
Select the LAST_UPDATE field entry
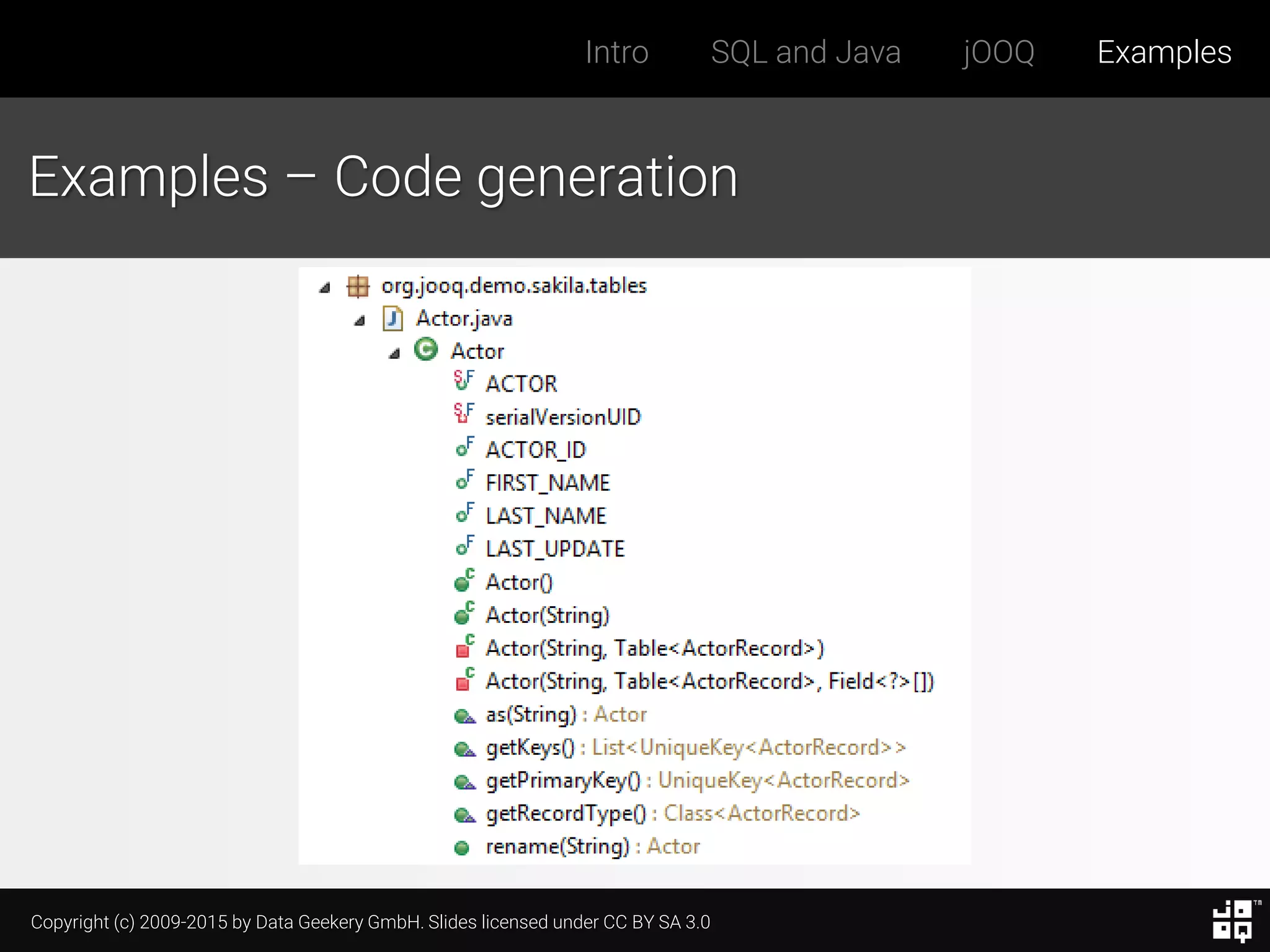(x=555, y=549)
